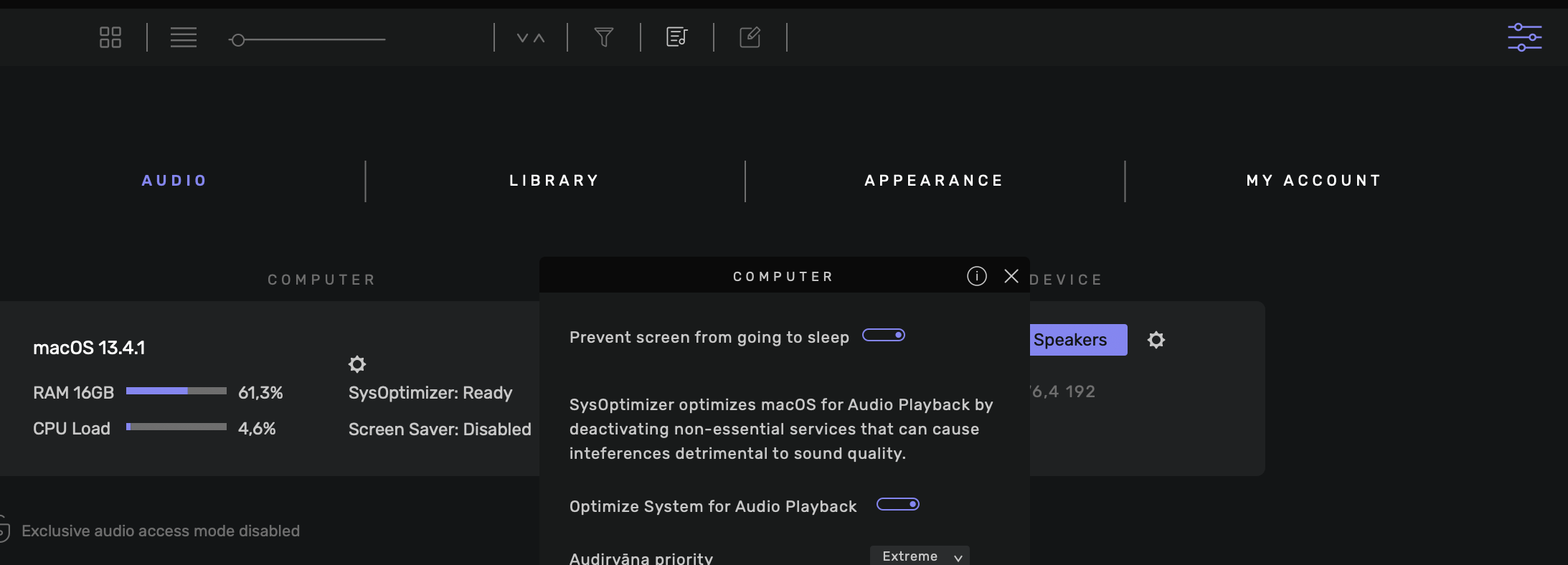Switch to grid view icon
1568x565 pixels.
pos(110,37)
